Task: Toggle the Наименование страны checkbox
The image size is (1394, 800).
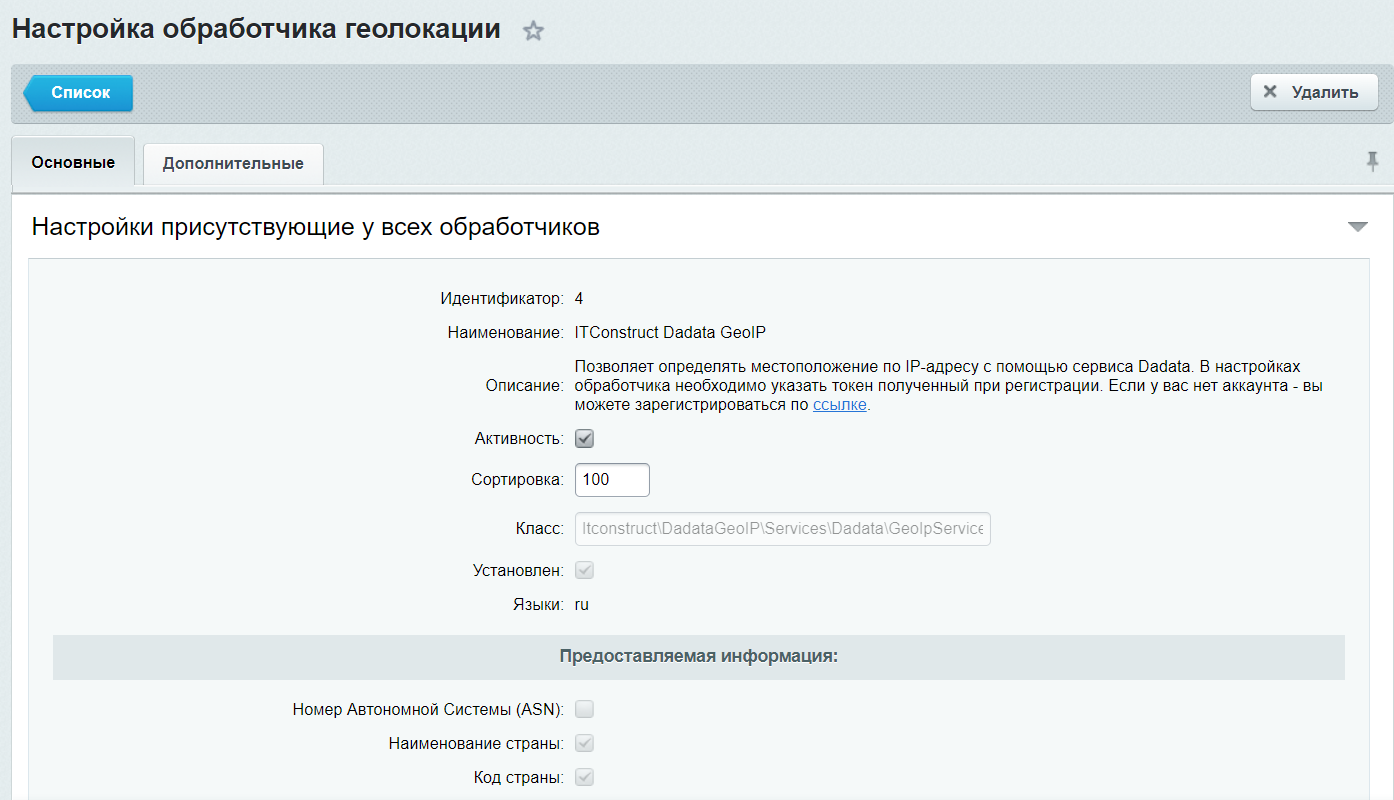Action: (585, 744)
